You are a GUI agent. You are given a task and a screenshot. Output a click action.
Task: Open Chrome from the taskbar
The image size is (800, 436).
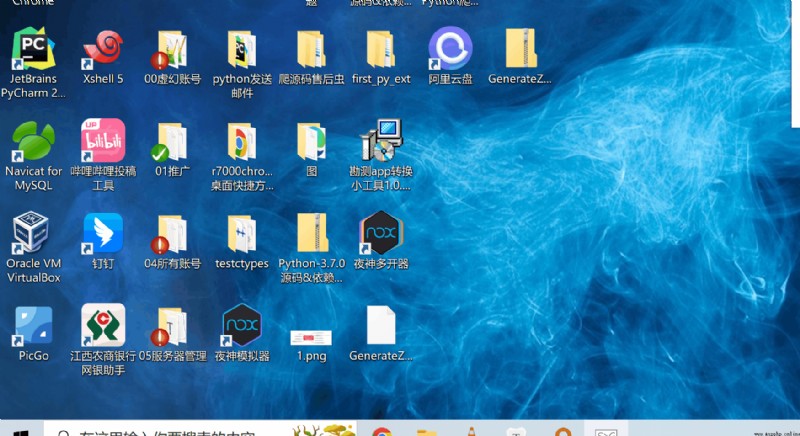point(382,431)
